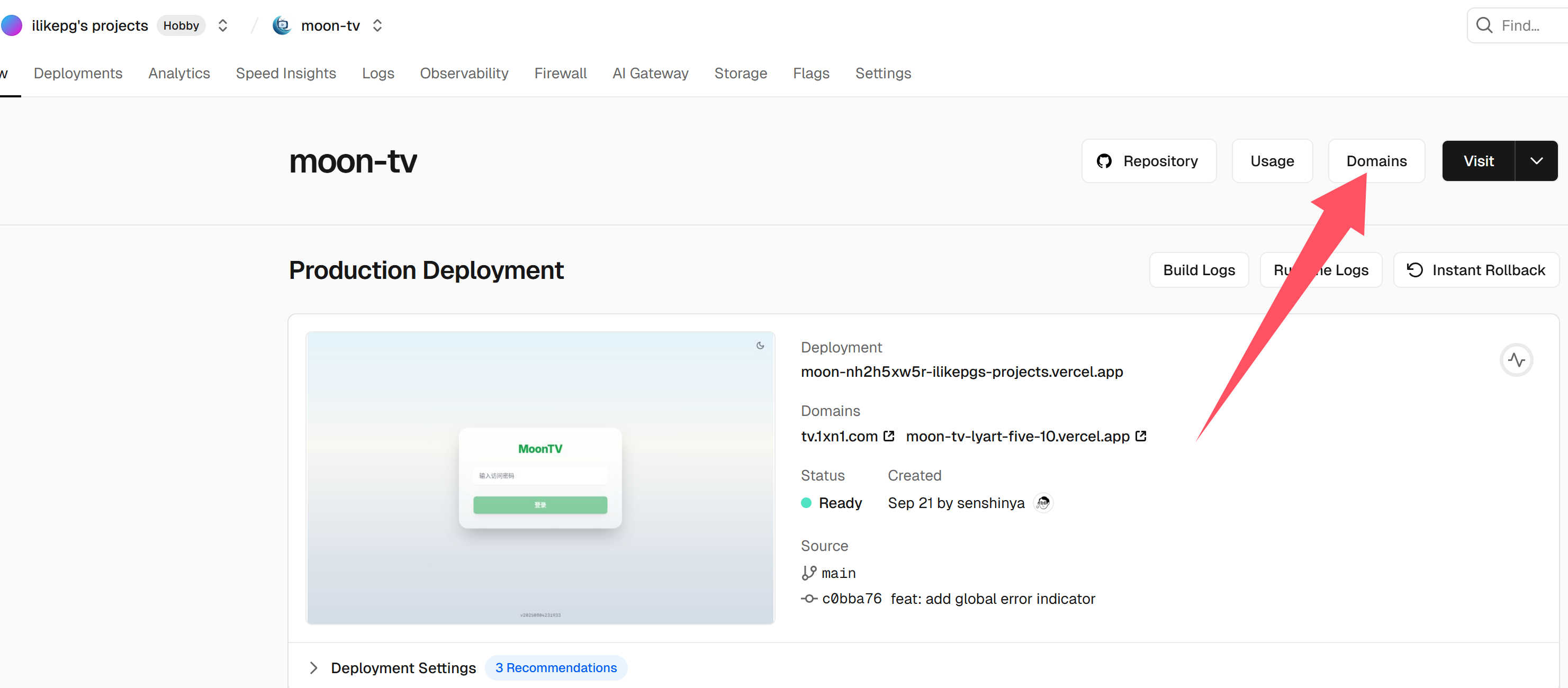The image size is (1568, 688).
Task: Click the commit icon beside c0bba76
Action: coord(808,599)
